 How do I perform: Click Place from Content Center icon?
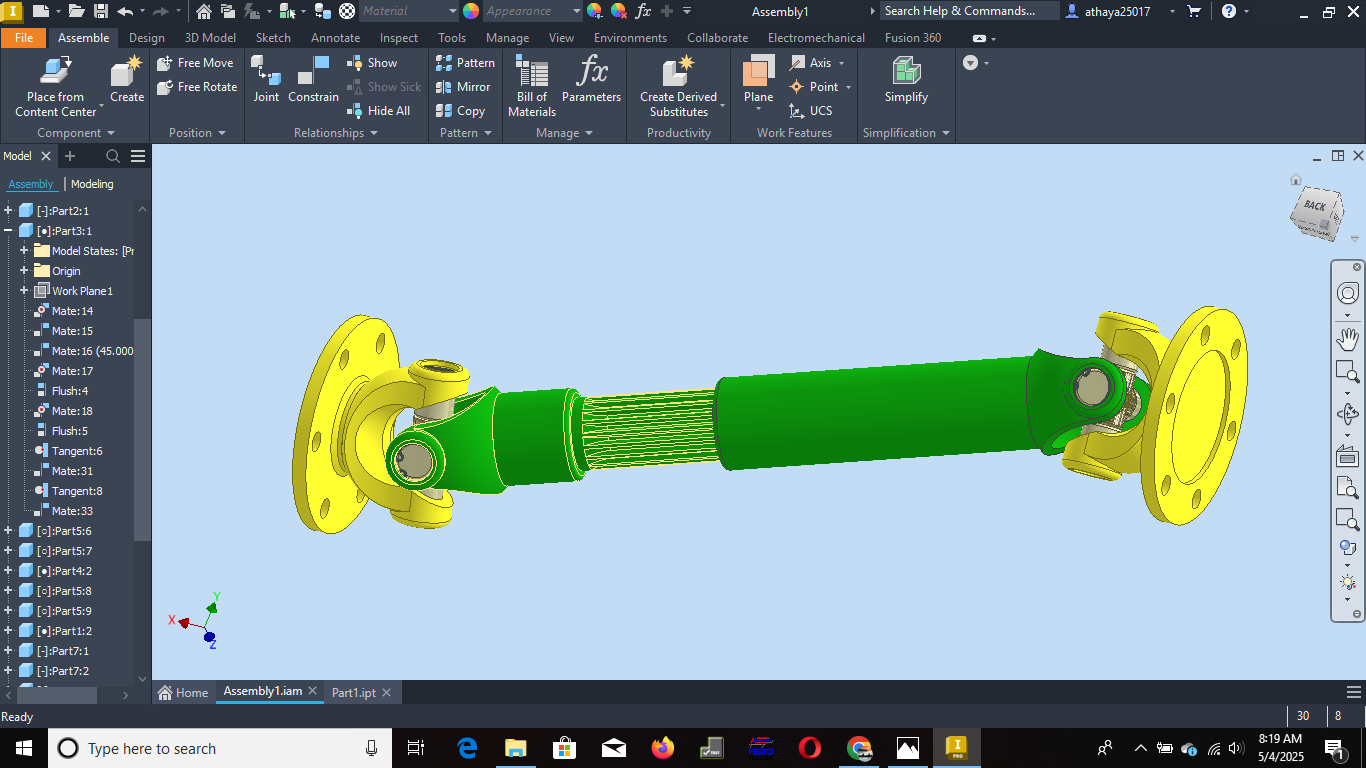[x=55, y=72]
